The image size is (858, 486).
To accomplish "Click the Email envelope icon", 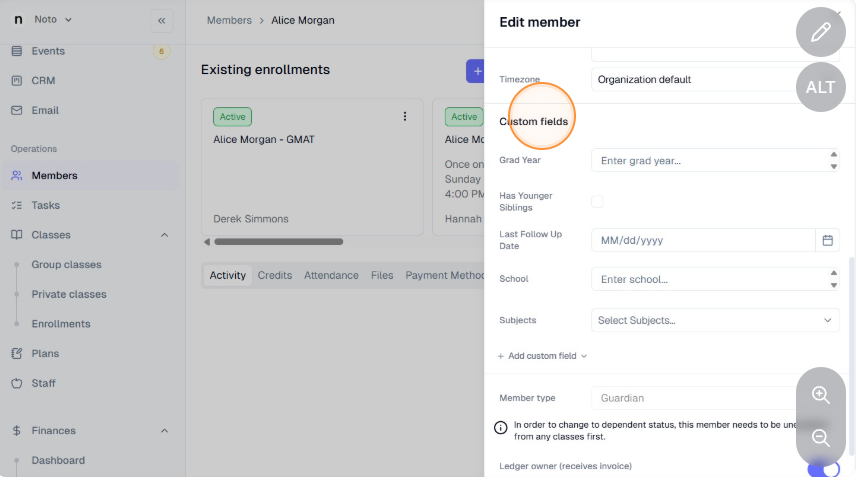I will (17, 110).
